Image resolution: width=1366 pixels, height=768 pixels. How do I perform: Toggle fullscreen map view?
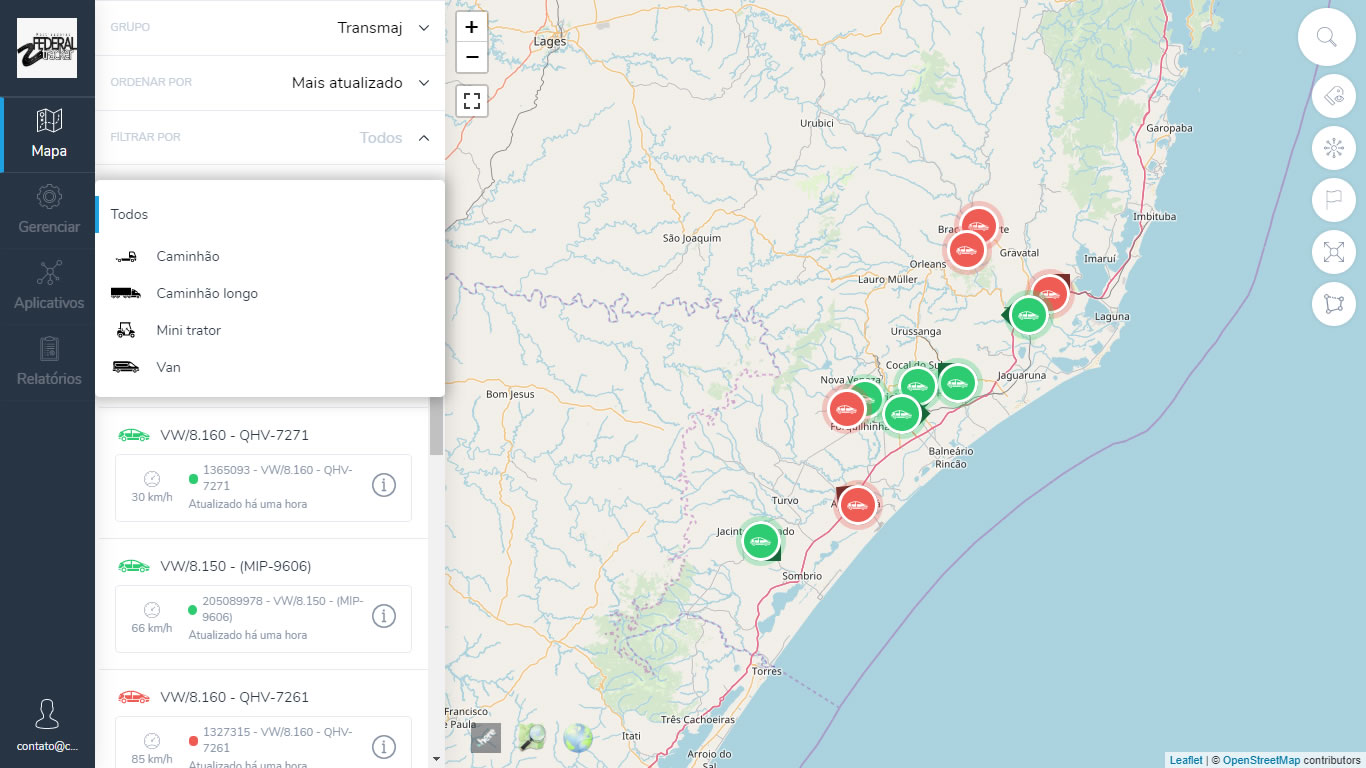coord(472,101)
